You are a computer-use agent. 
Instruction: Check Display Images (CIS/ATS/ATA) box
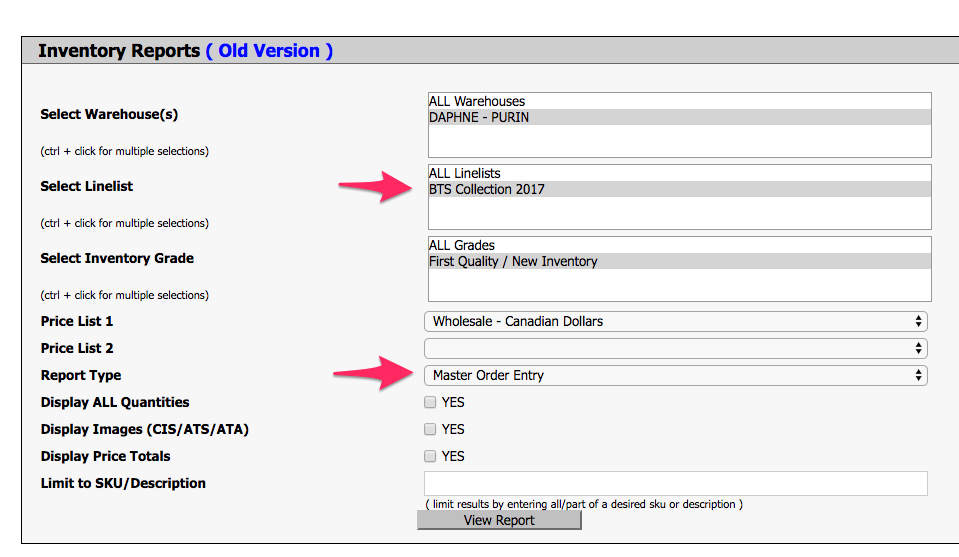coord(430,430)
